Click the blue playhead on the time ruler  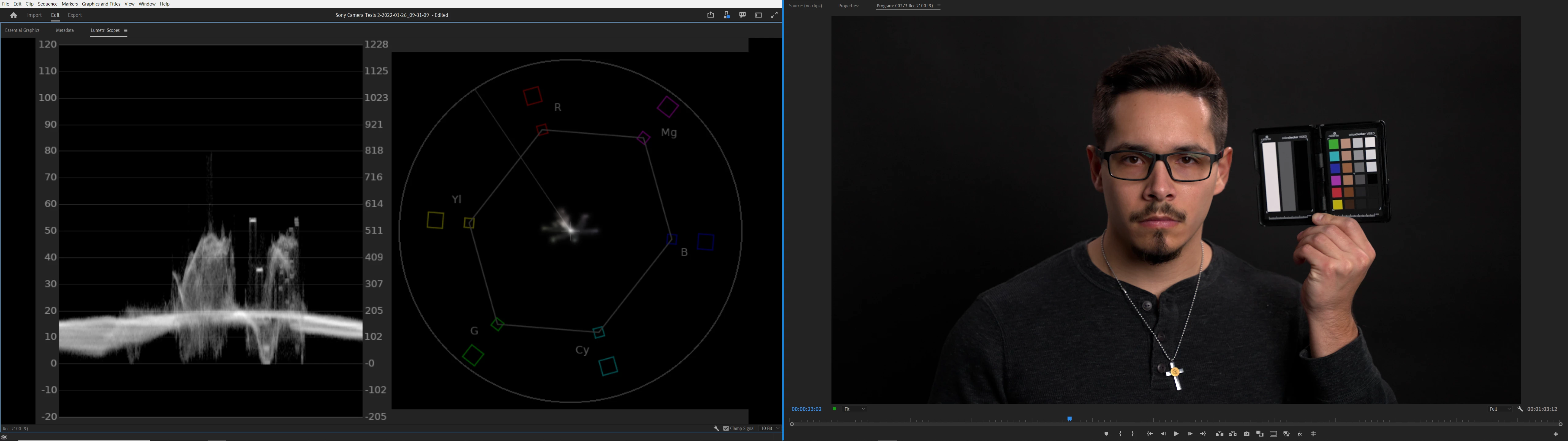coord(1069,419)
